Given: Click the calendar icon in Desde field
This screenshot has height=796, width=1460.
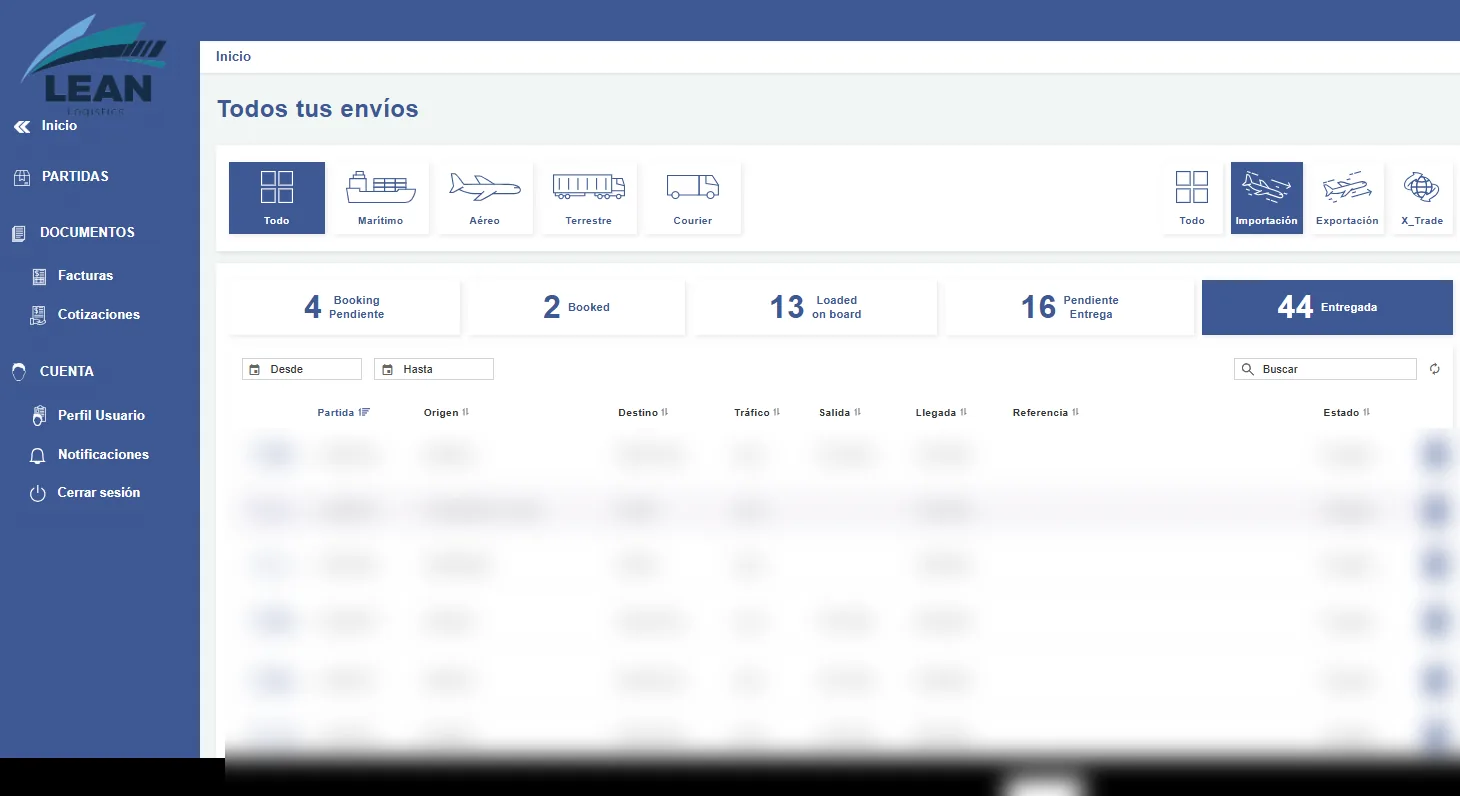Looking at the screenshot, I should [x=255, y=370].
